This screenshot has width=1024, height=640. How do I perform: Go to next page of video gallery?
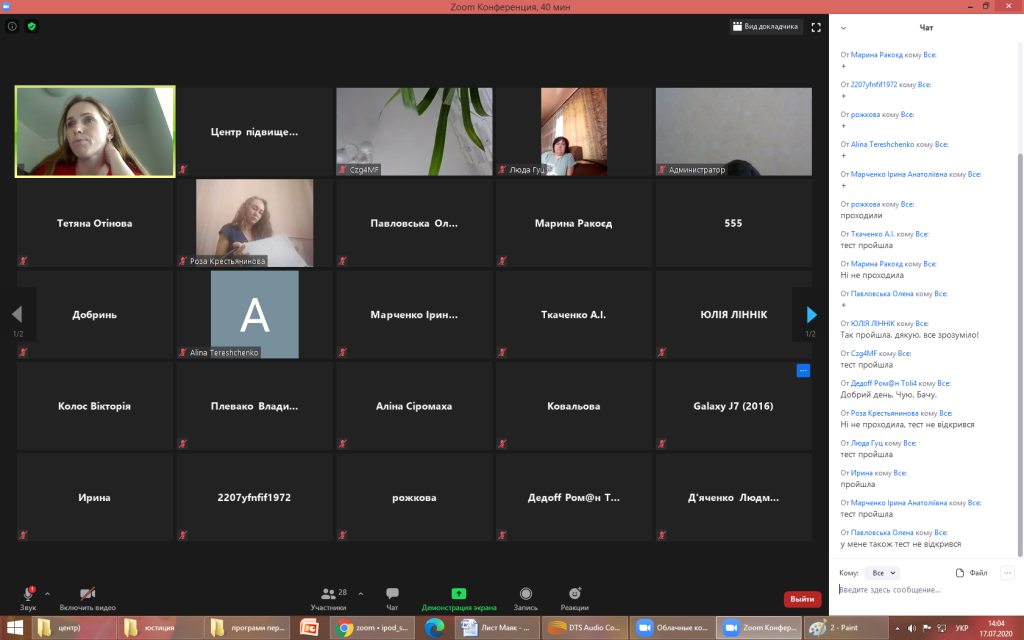[x=811, y=315]
